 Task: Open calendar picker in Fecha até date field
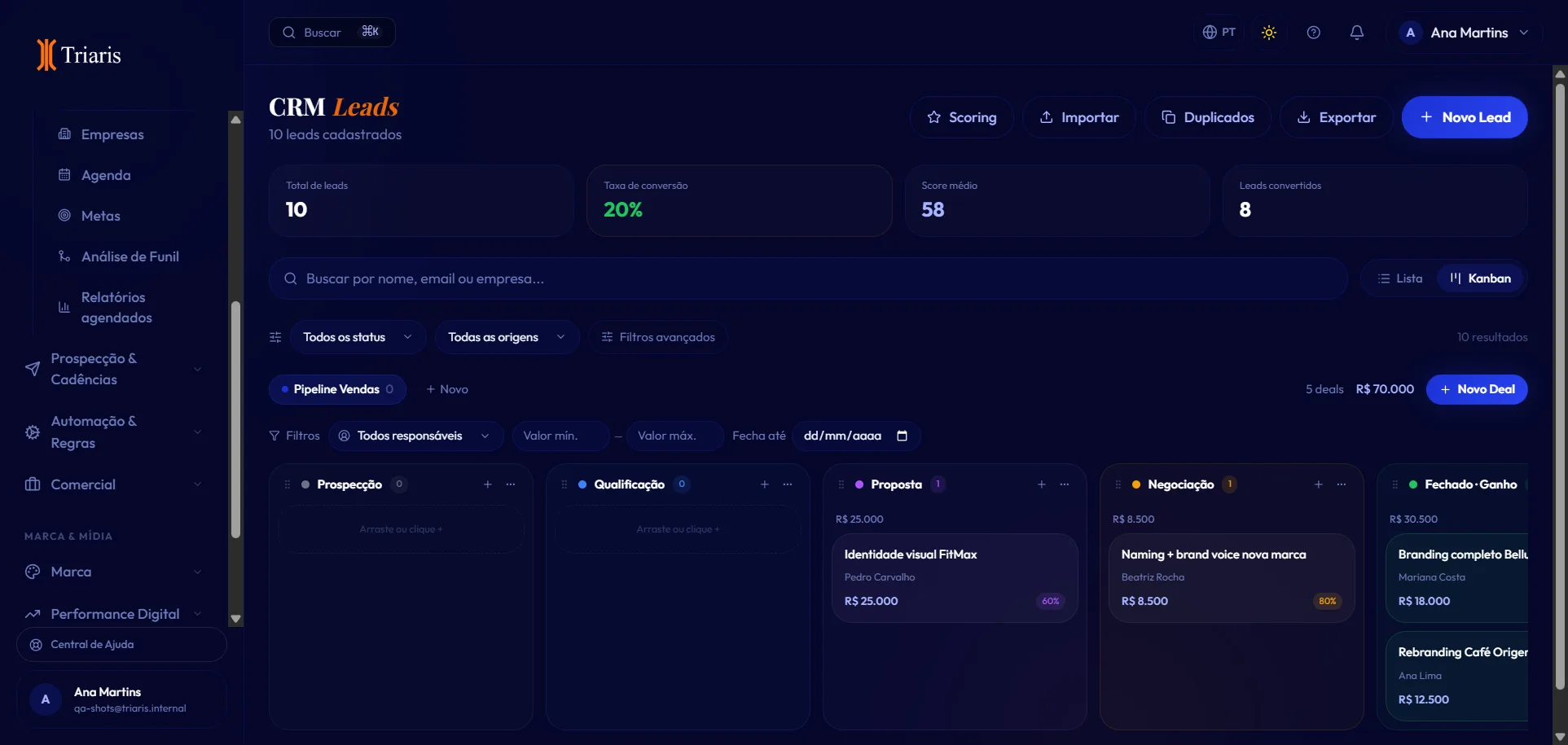pos(902,436)
